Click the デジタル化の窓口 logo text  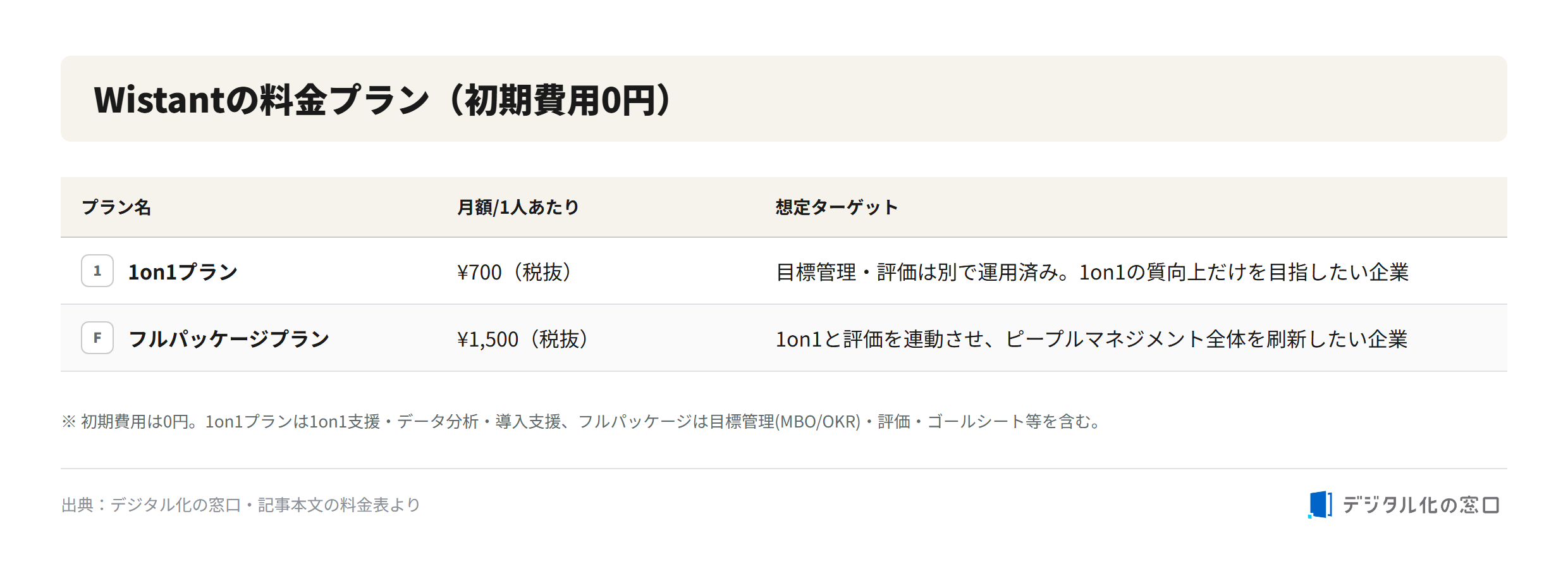coord(1421,505)
